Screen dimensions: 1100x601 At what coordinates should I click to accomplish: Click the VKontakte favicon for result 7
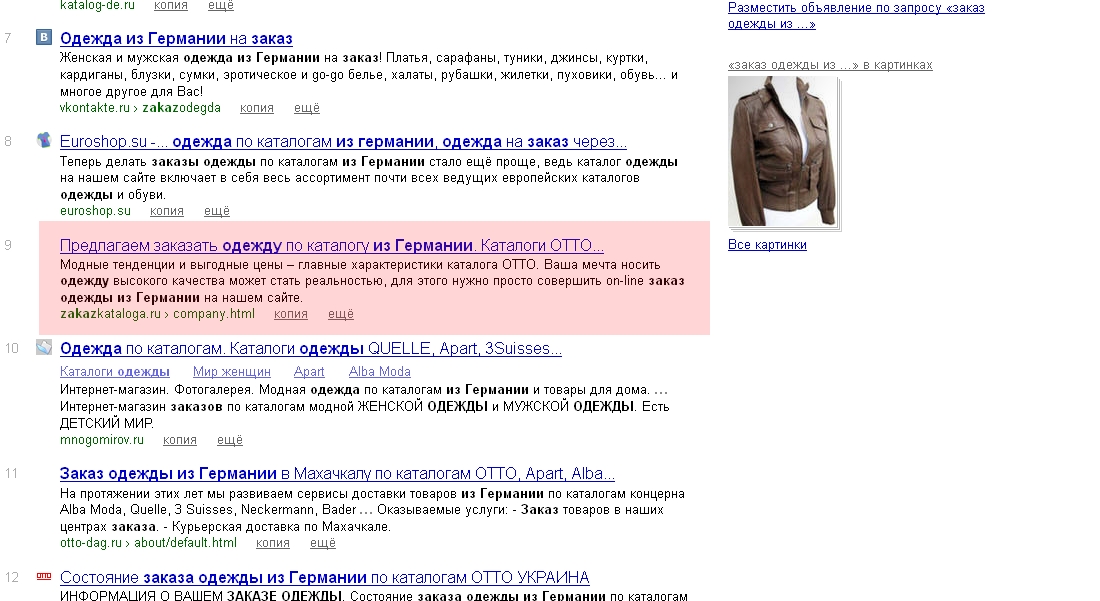(x=44, y=37)
